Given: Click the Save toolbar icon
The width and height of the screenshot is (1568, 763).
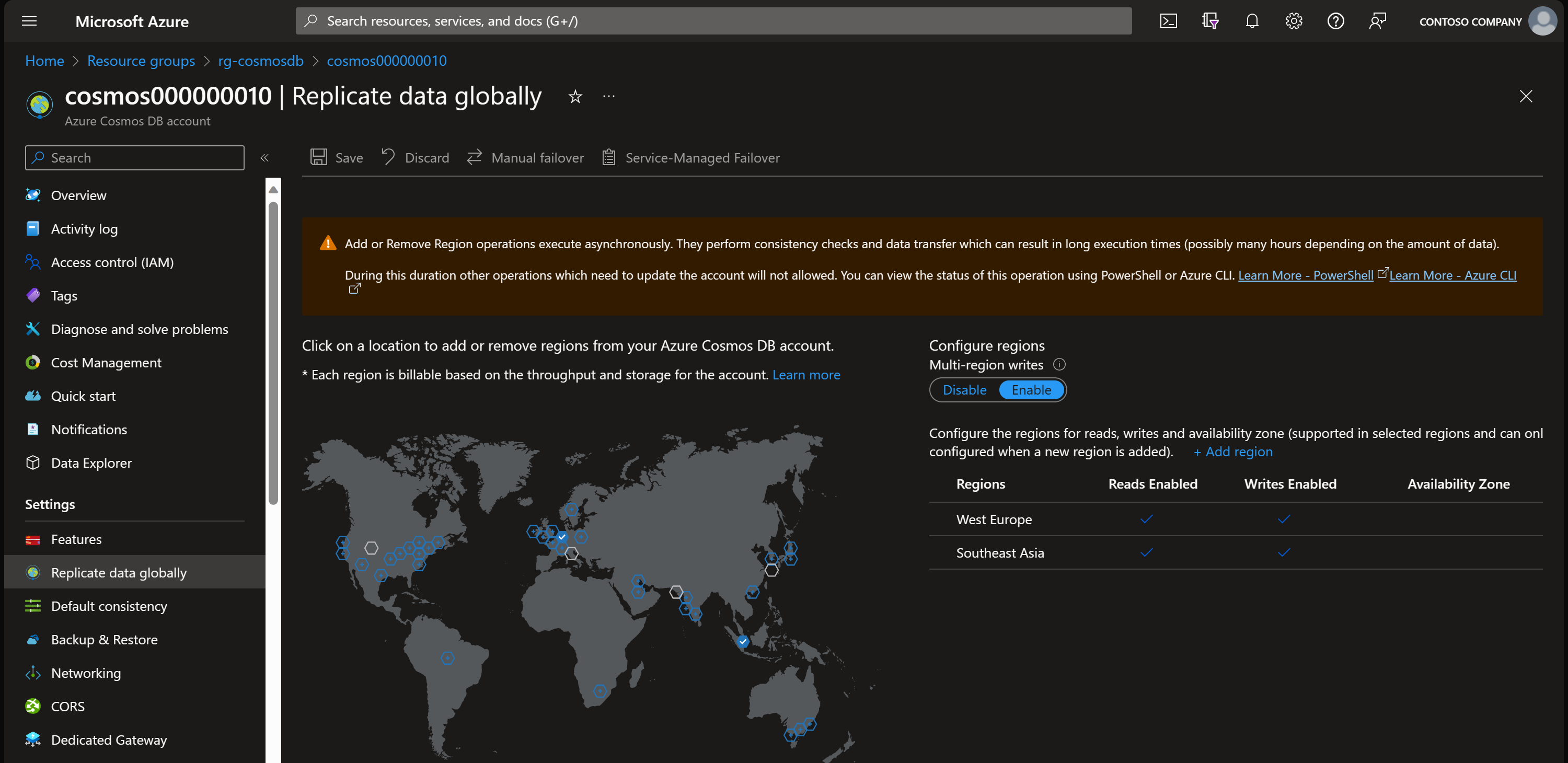Looking at the screenshot, I should pos(319,158).
